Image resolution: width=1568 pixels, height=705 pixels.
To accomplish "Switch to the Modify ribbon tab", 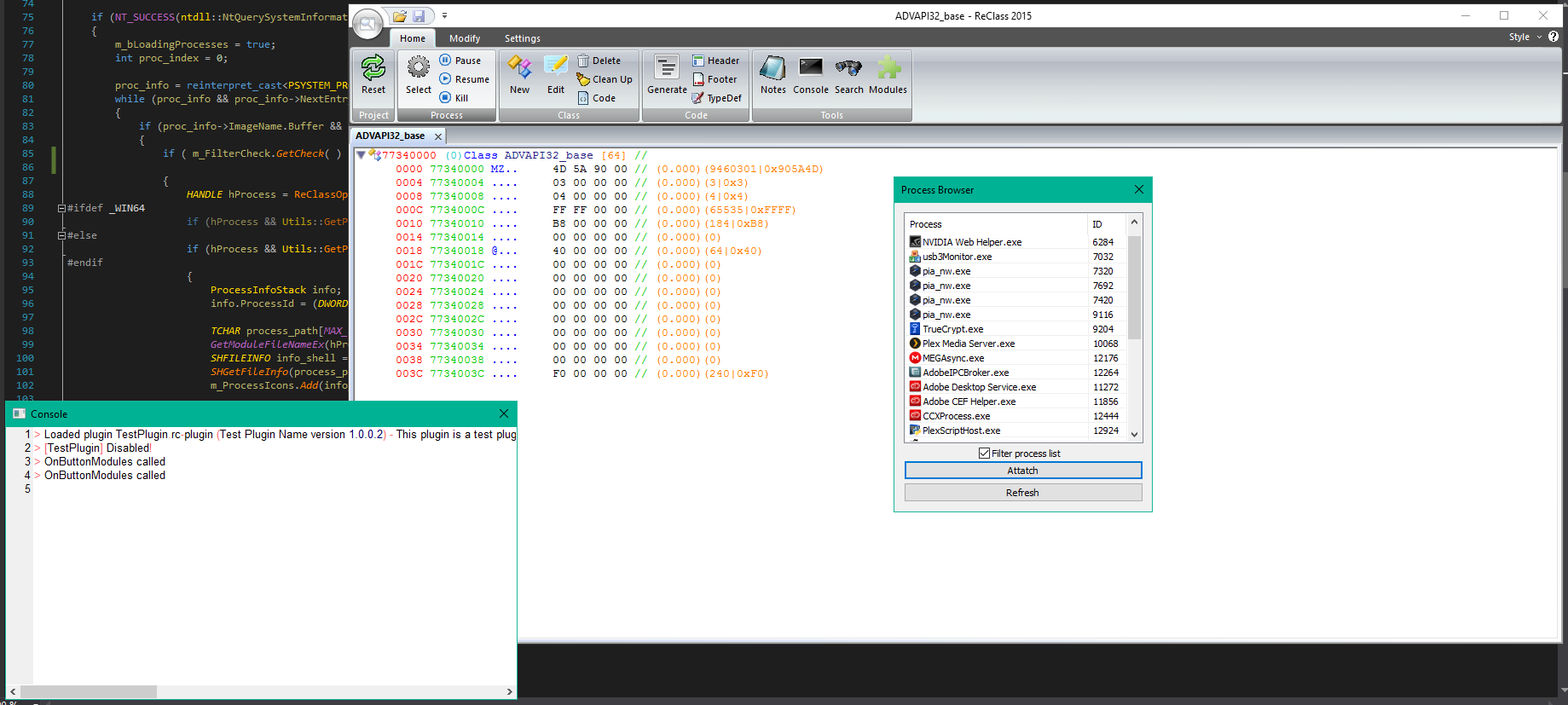I will [465, 38].
